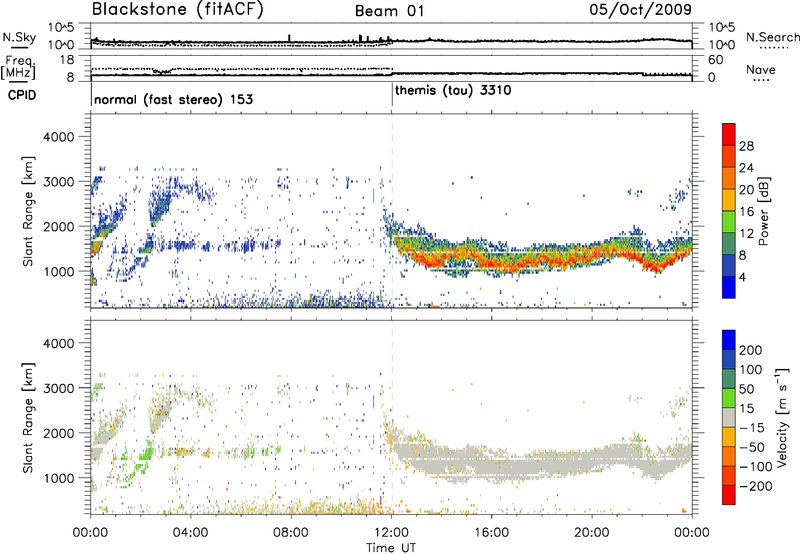Image resolution: width=800 pixels, height=554 pixels.
Task: Click the blue 4–8 dB Power colorbar segment
Action: tap(729, 266)
